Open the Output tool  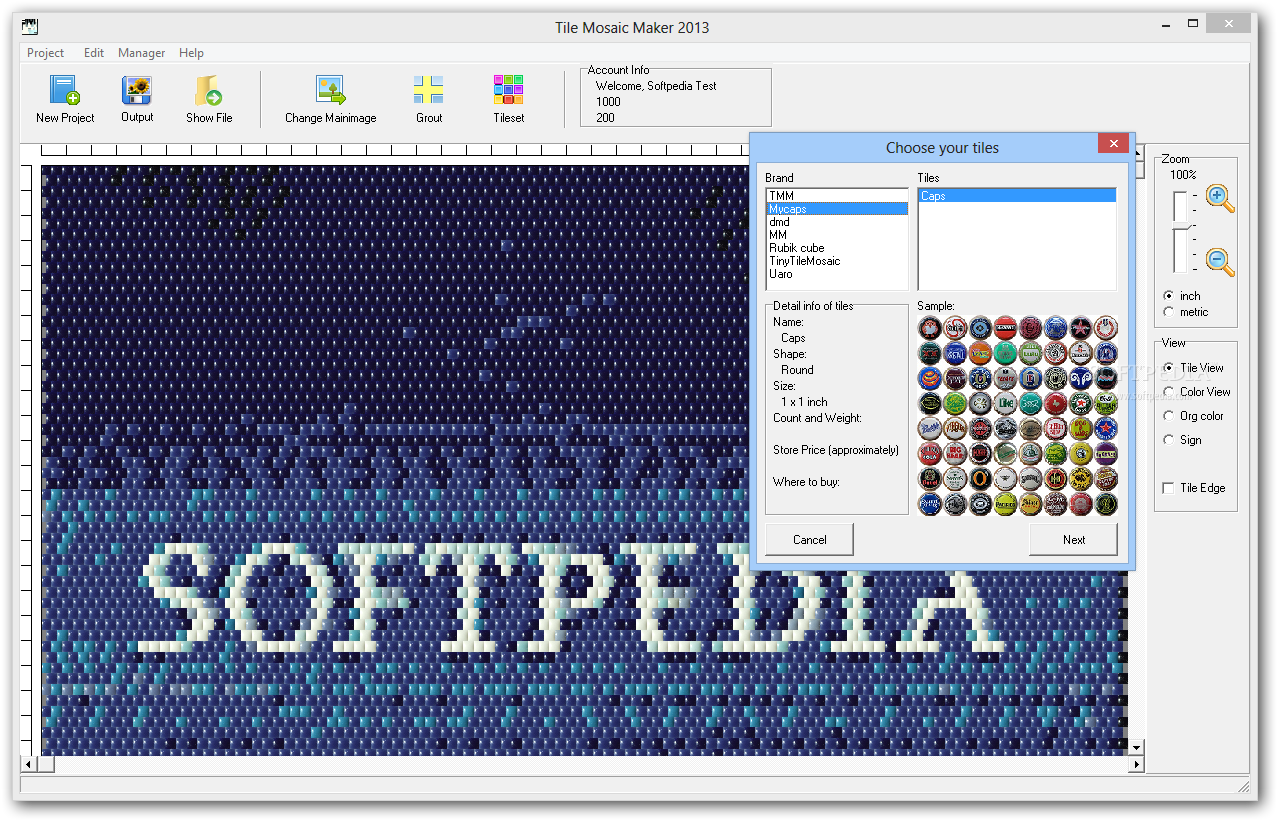[x=137, y=91]
